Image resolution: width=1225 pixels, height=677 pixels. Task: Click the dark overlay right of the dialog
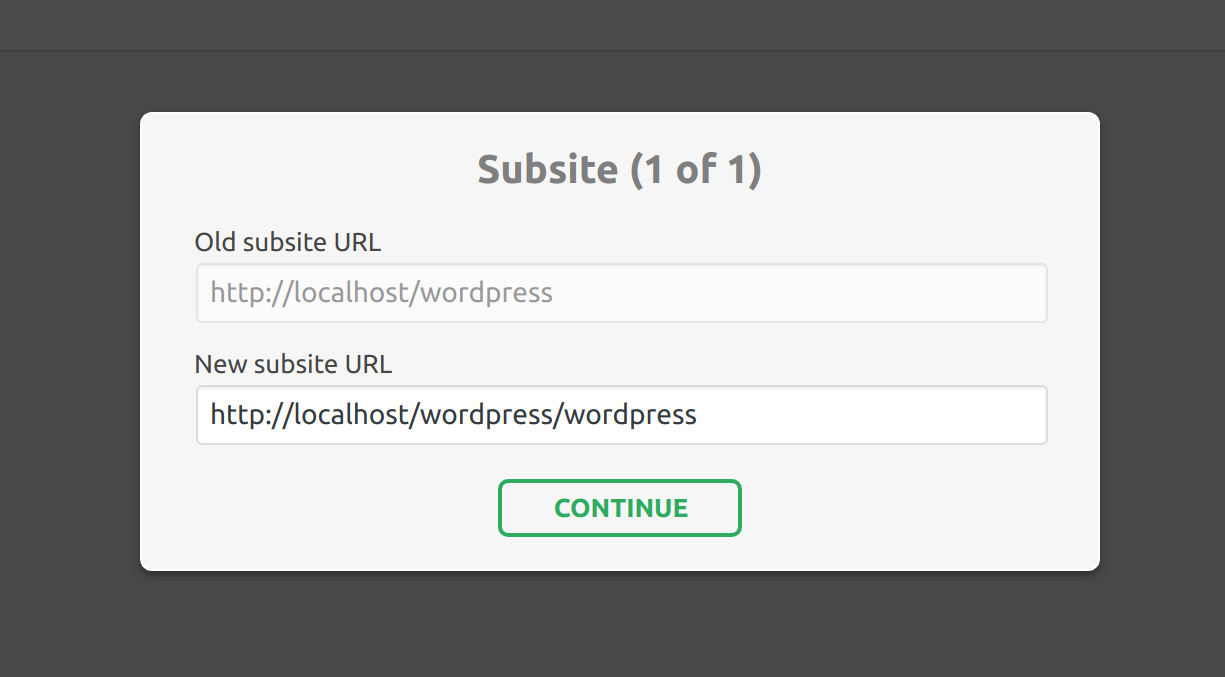(x=1162, y=340)
